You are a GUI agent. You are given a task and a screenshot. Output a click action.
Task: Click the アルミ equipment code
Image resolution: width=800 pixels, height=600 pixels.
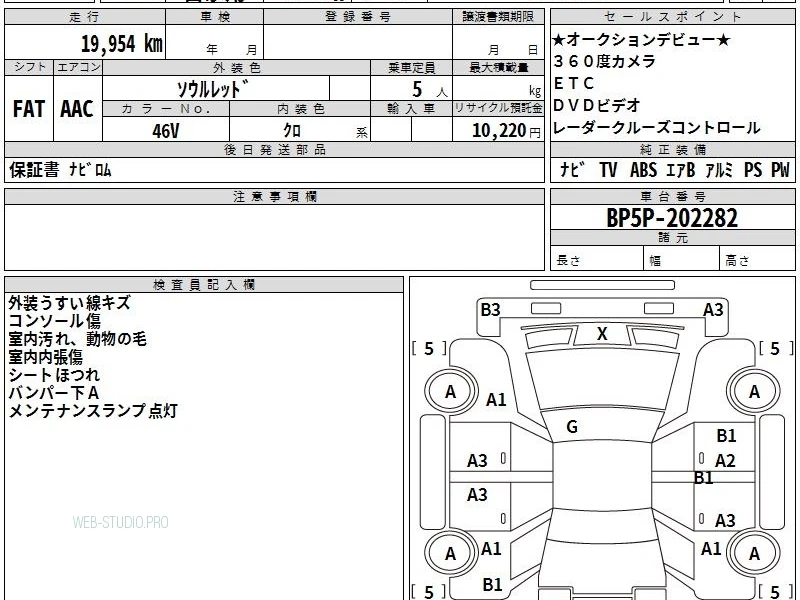pyautogui.click(x=719, y=169)
